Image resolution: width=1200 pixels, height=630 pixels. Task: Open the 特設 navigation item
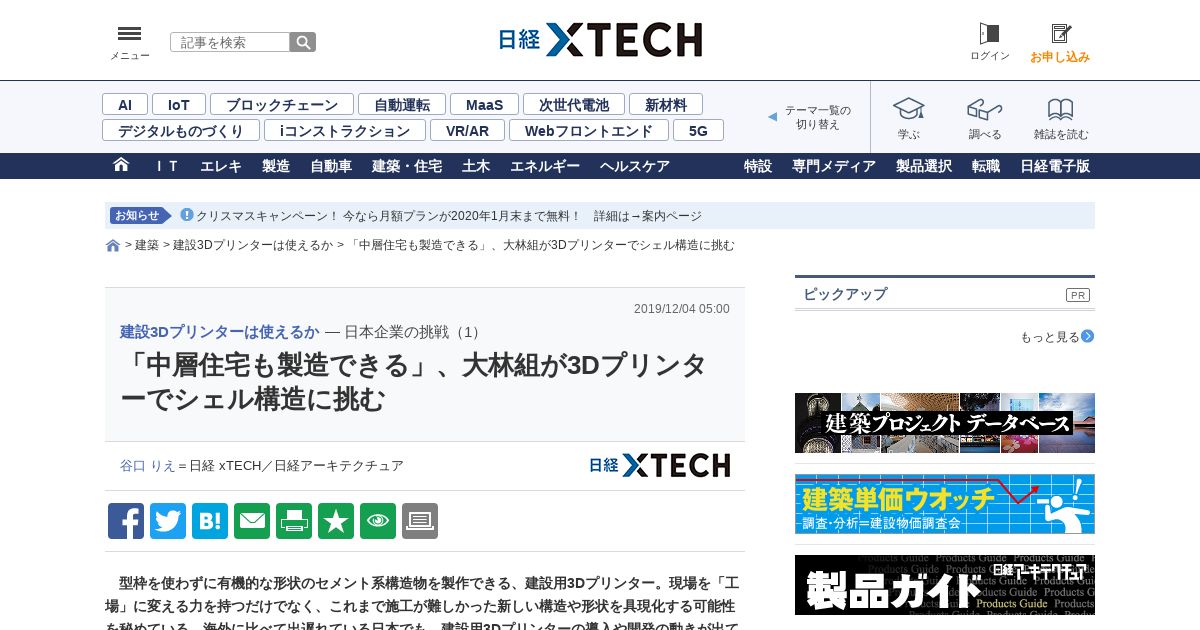(758, 166)
